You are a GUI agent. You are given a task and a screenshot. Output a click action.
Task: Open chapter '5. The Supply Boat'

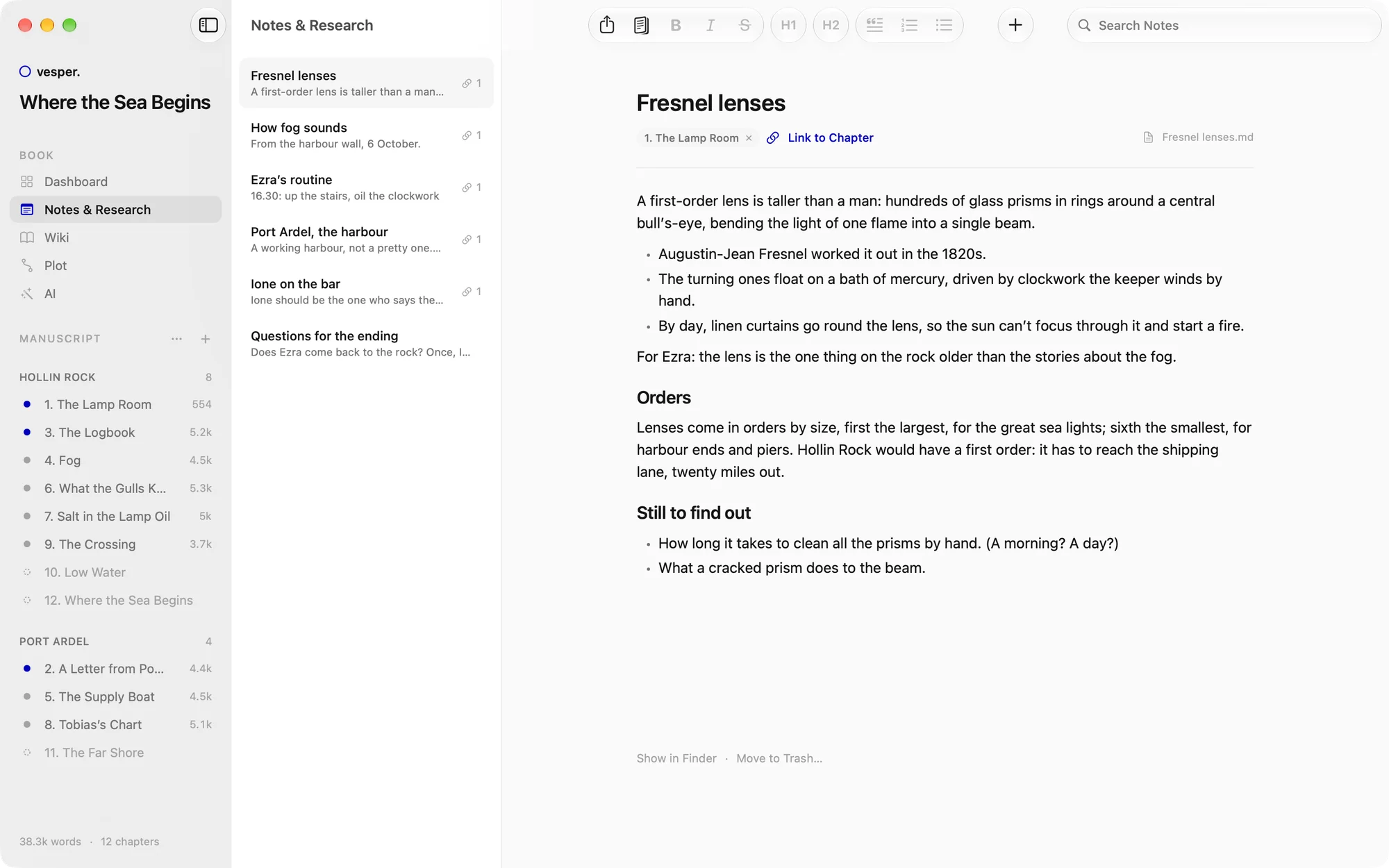tap(115, 696)
